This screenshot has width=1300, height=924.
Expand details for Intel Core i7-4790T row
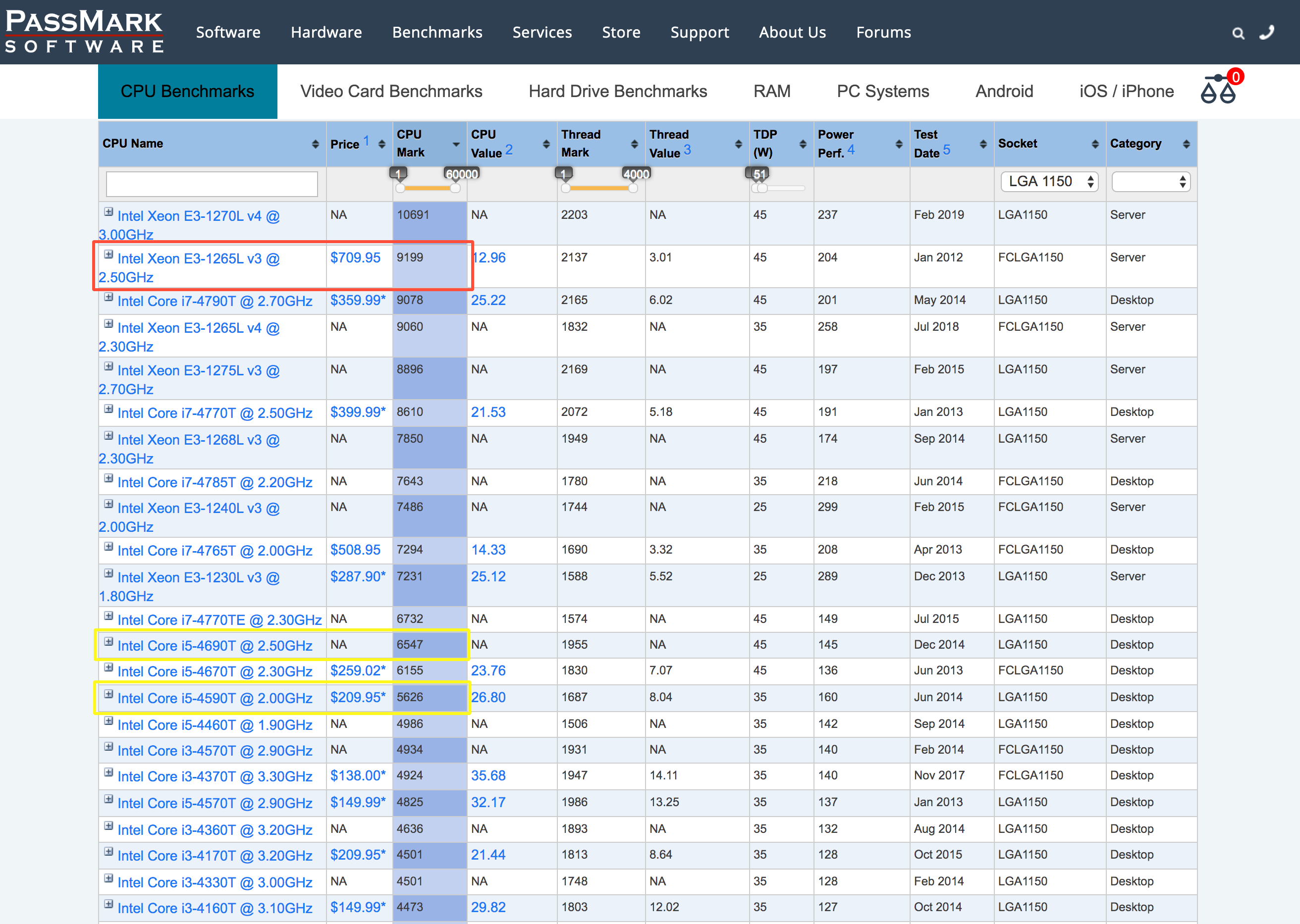pos(108,297)
